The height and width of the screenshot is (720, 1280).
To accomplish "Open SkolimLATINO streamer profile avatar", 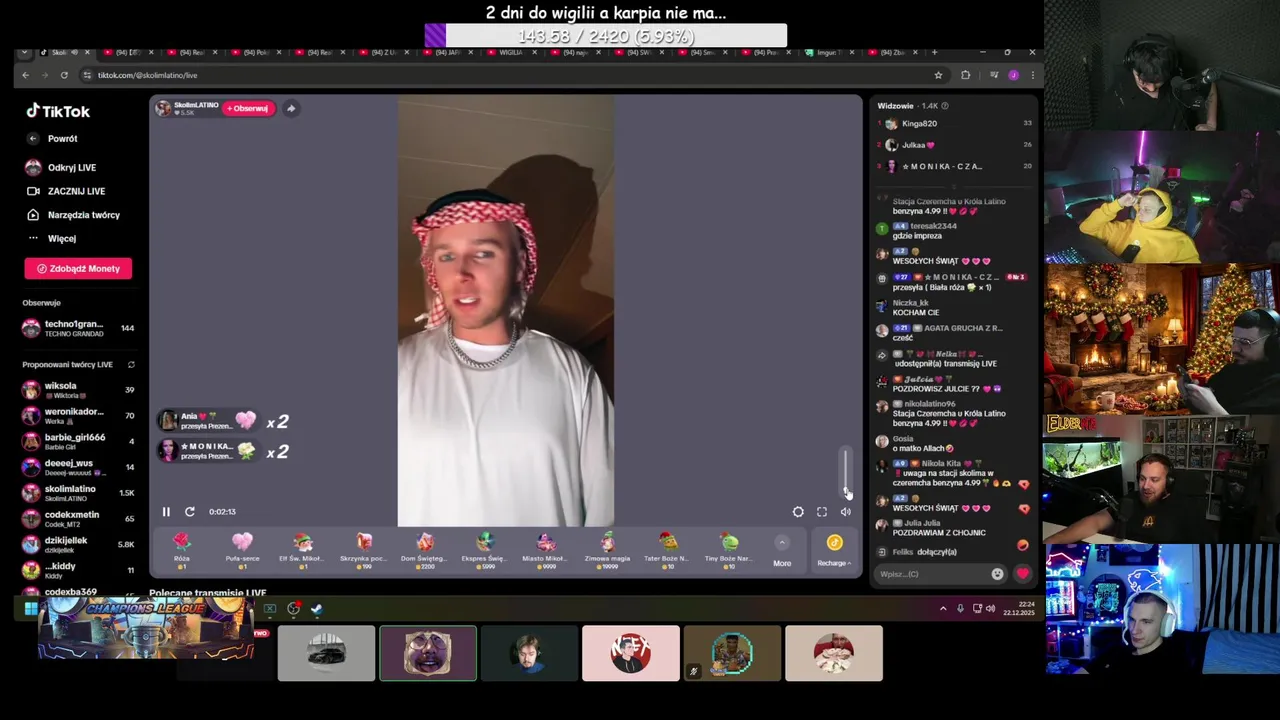I will pos(163,108).
